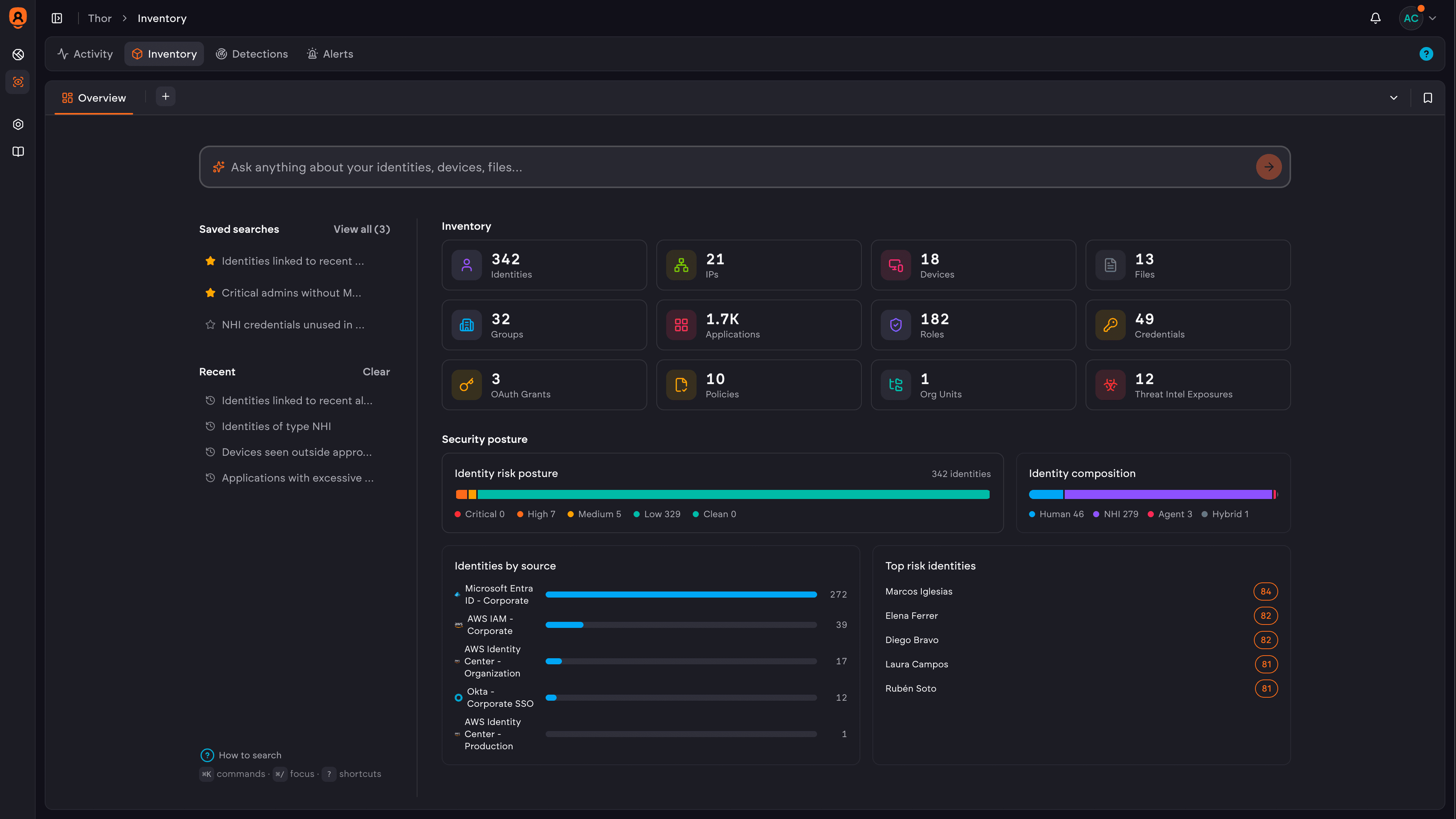The image size is (1456, 819).
Task: Open the notifications bell
Action: [1375, 18]
